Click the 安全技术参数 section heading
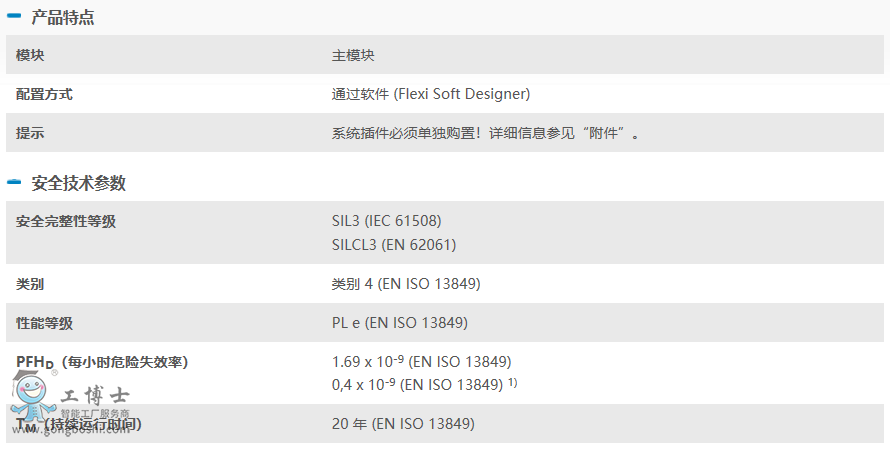Viewport: 890px width, 449px height. [79, 183]
